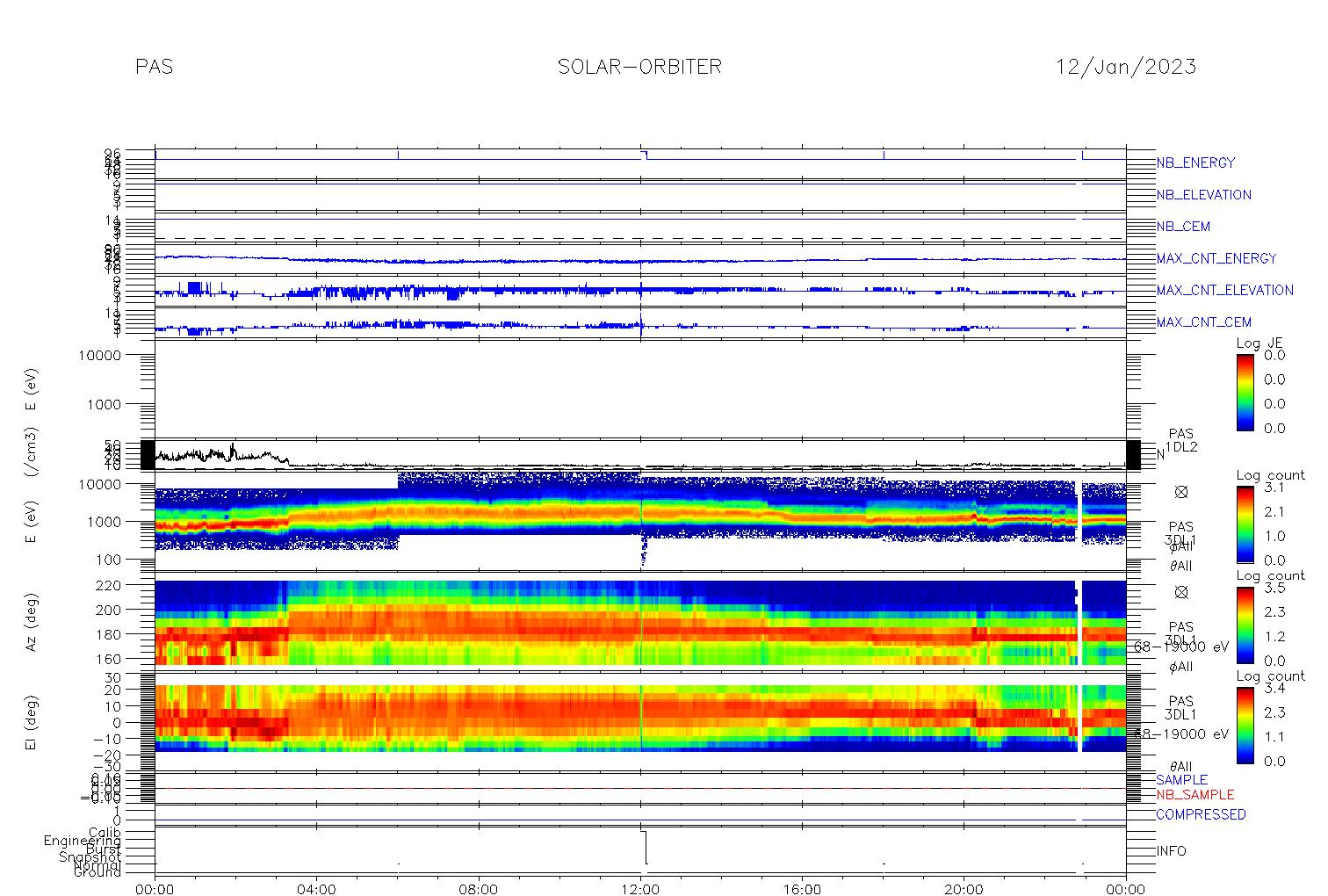
Task: Click the Log JE color bar
Action: 1245,392
